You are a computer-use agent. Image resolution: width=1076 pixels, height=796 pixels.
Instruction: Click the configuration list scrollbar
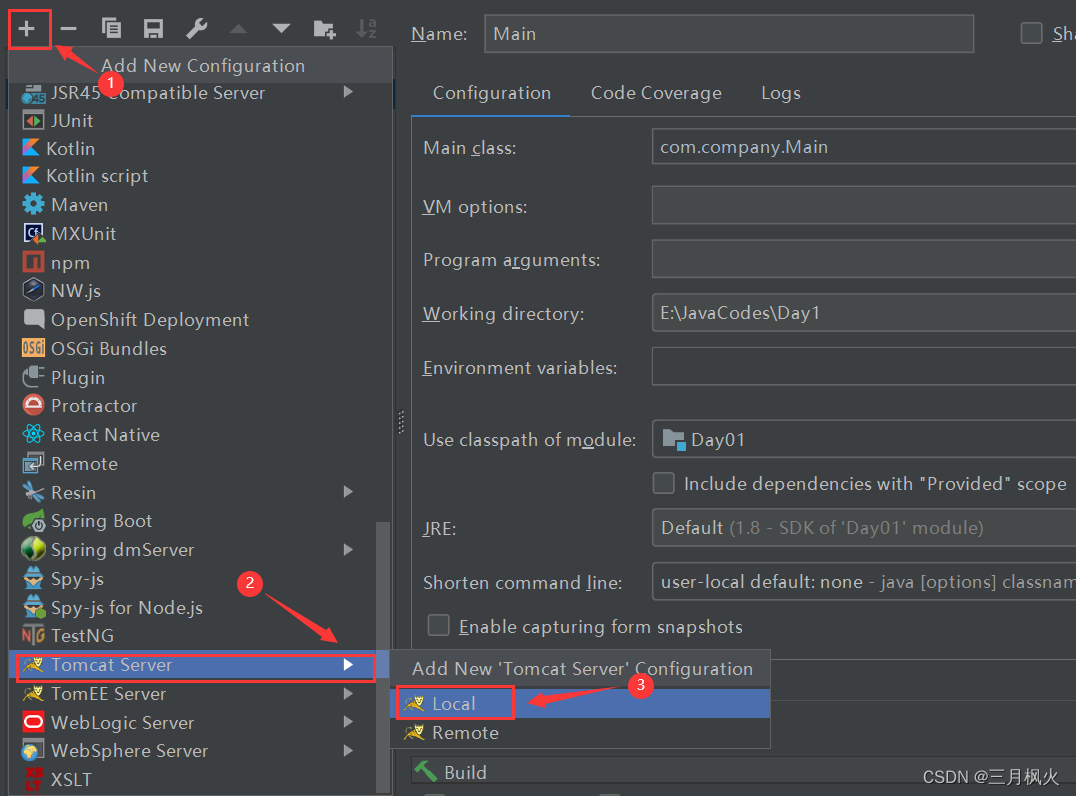coord(383,655)
